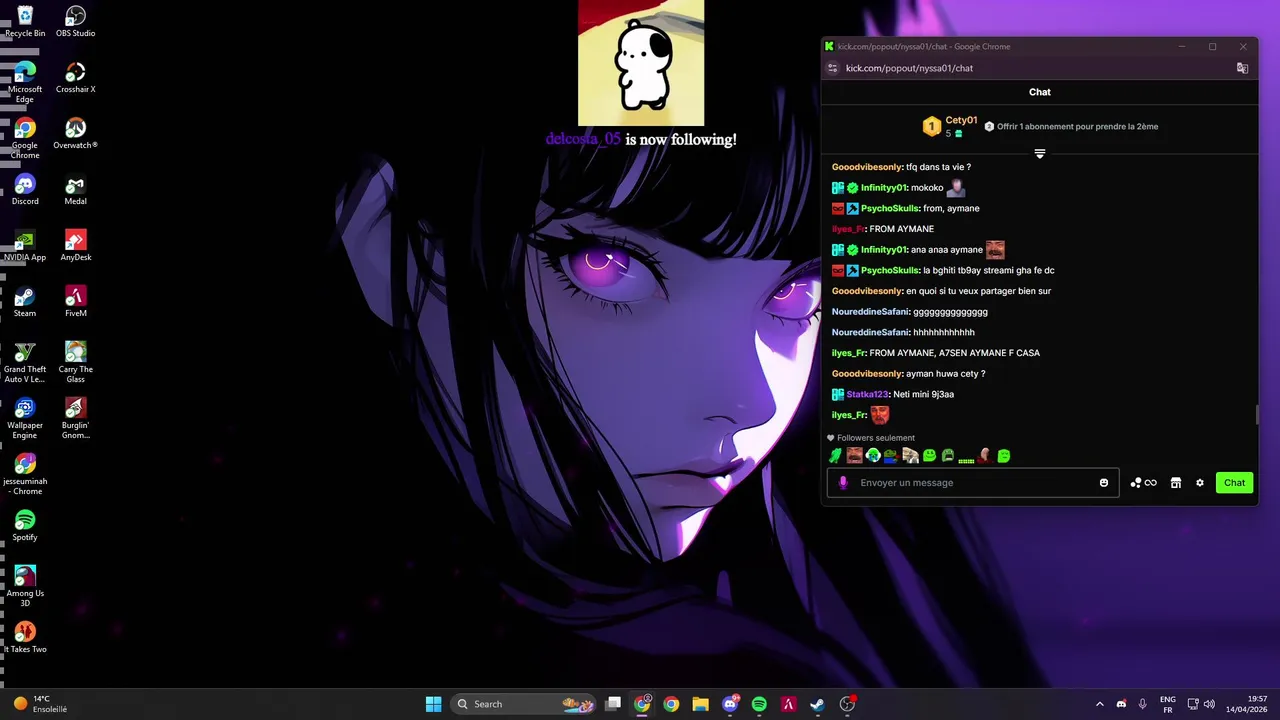Screen dimensions: 1280x720
Task: Select the NVIDIA App desktop icon
Action: click(x=25, y=245)
